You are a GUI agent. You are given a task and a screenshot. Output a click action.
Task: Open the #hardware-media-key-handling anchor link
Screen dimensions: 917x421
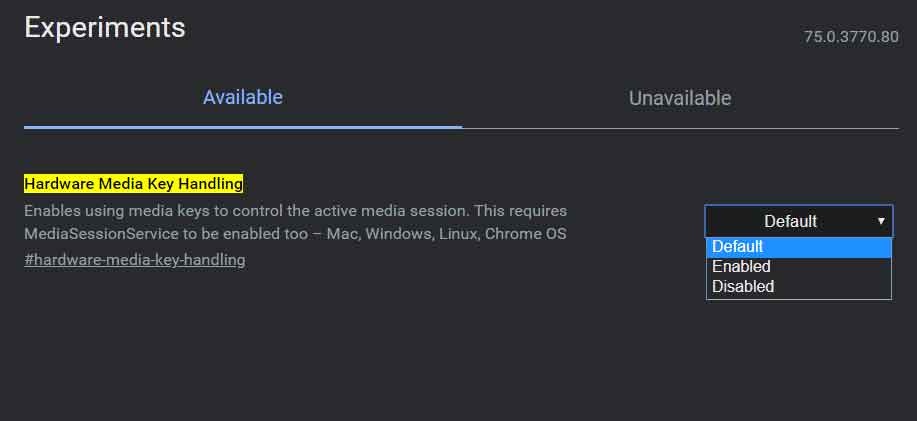[x=134, y=260]
